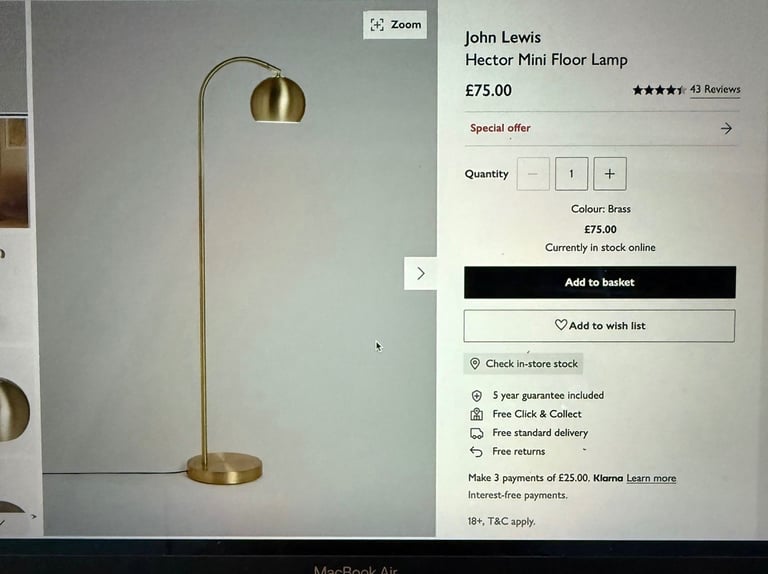Open the Special offer arrow
Image resolution: width=768 pixels, height=574 pixels.
tap(726, 128)
